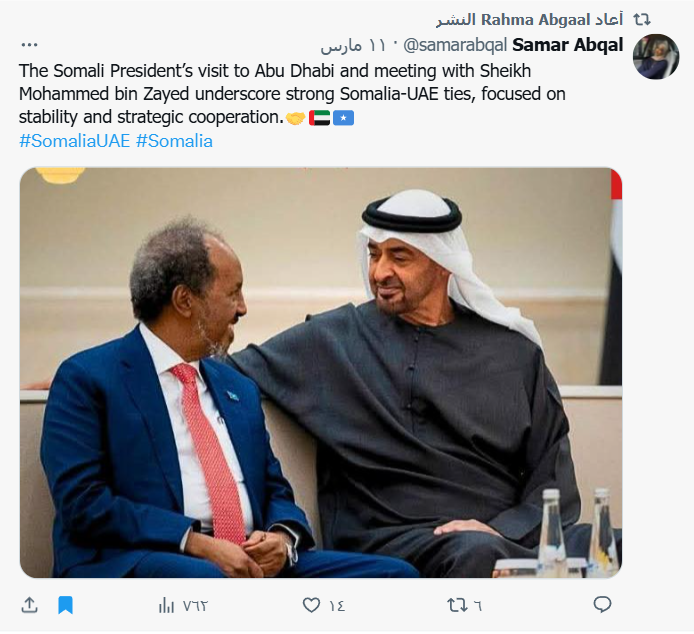Open Samar Abqal display name profile link
The image size is (694, 634).
pos(568,45)
